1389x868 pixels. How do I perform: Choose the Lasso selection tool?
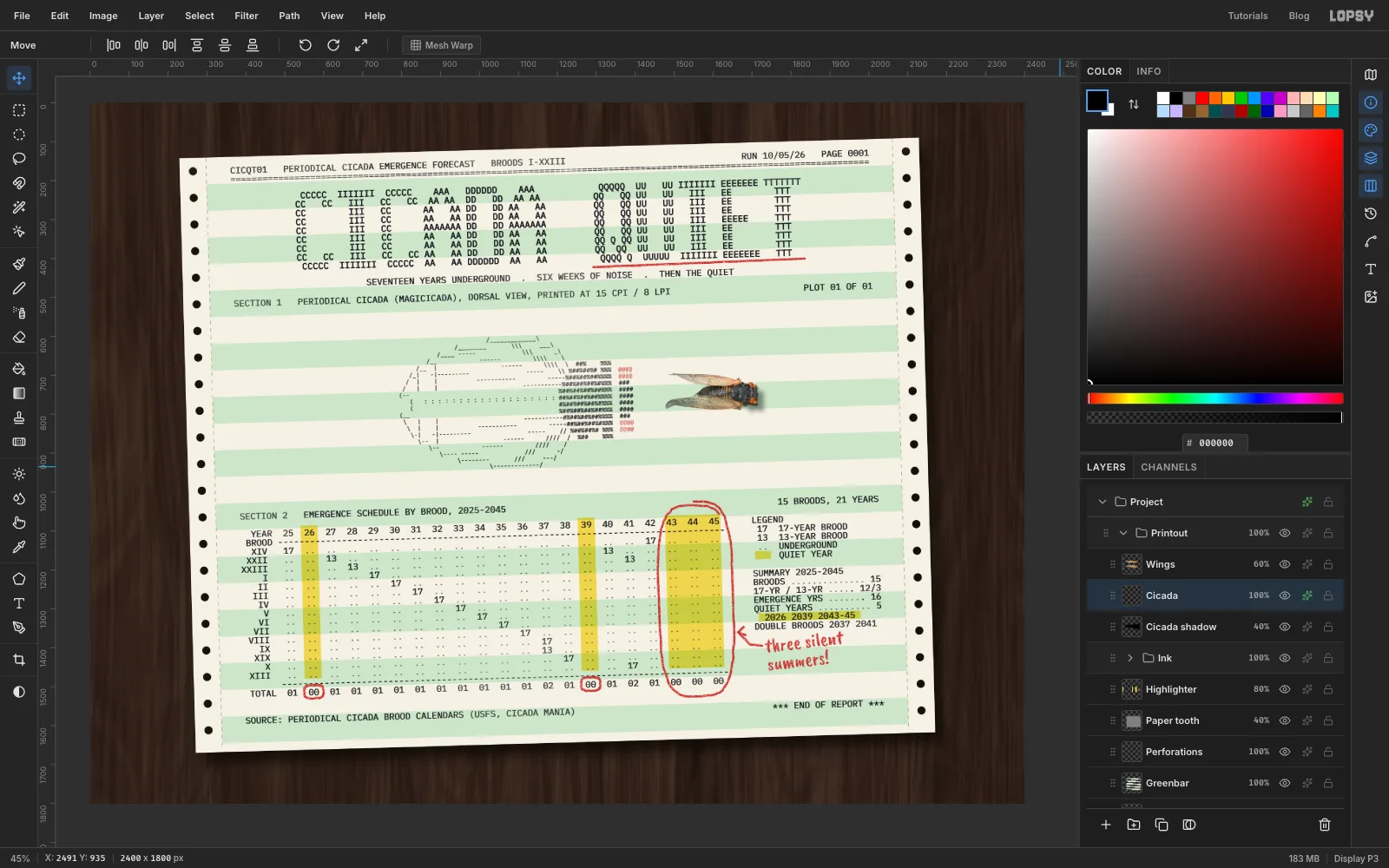[x=18, y=159]
